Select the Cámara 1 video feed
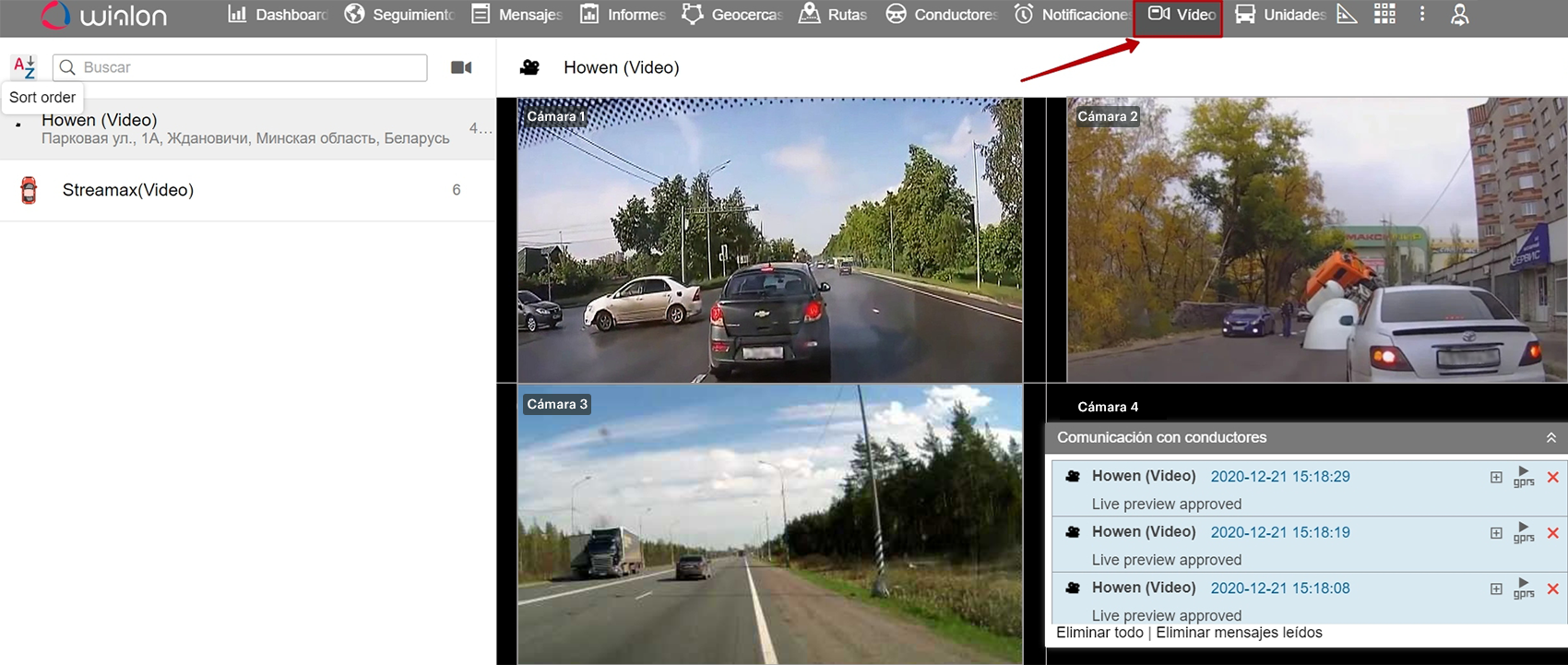The width and height of the screenshot is (1568, 665). (x=769, y=240)
